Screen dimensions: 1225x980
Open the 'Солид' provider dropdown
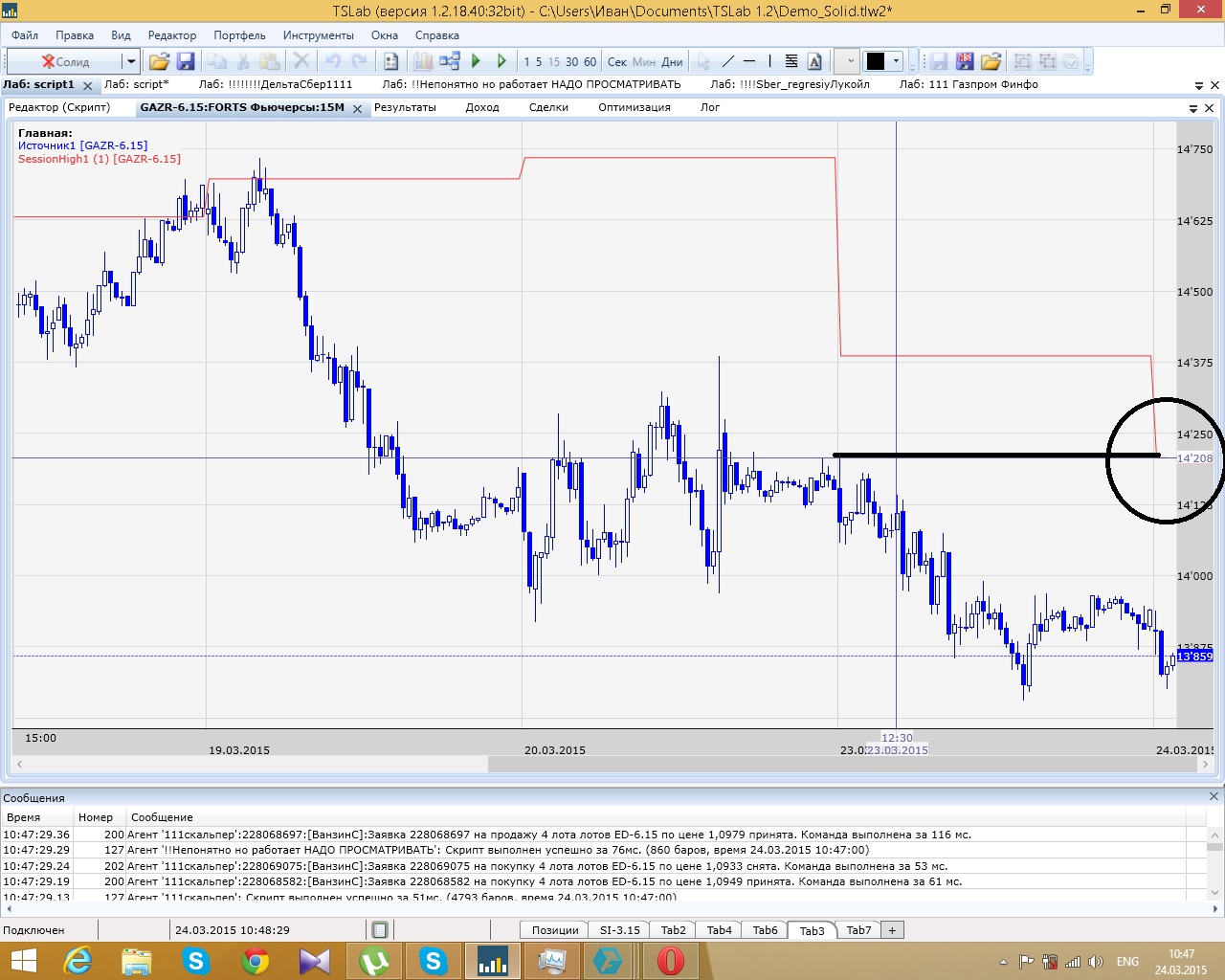tap(131, 61)
